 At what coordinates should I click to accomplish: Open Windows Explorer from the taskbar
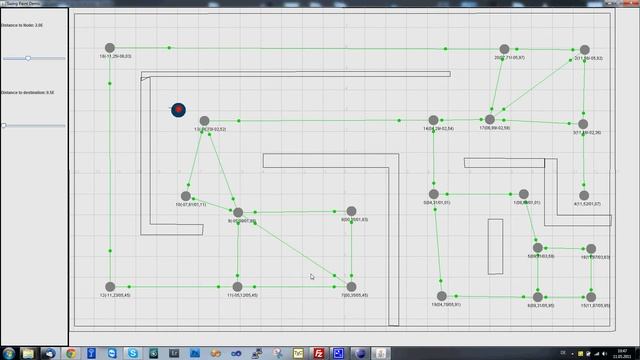coord(29,353)
